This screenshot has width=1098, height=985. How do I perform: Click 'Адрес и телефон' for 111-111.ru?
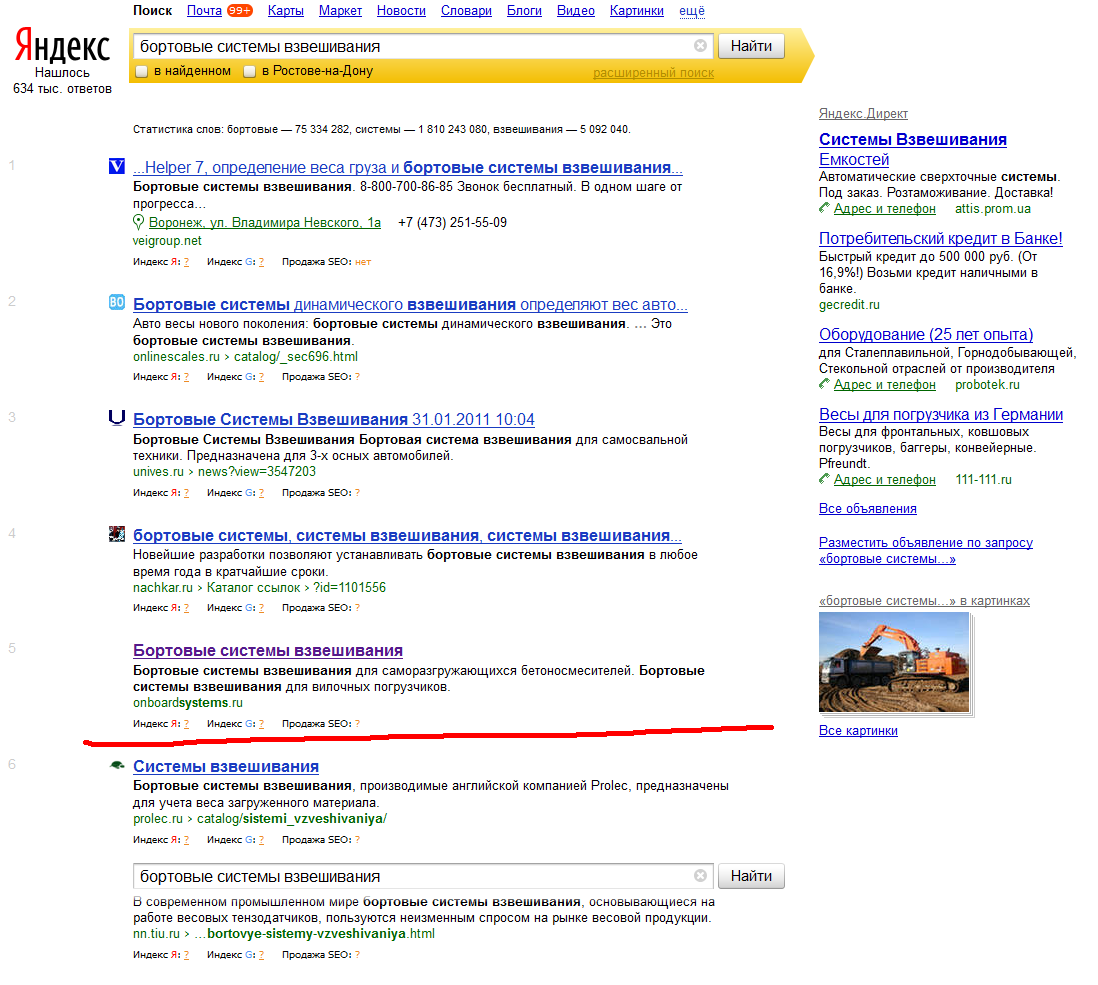pos(884,480)
